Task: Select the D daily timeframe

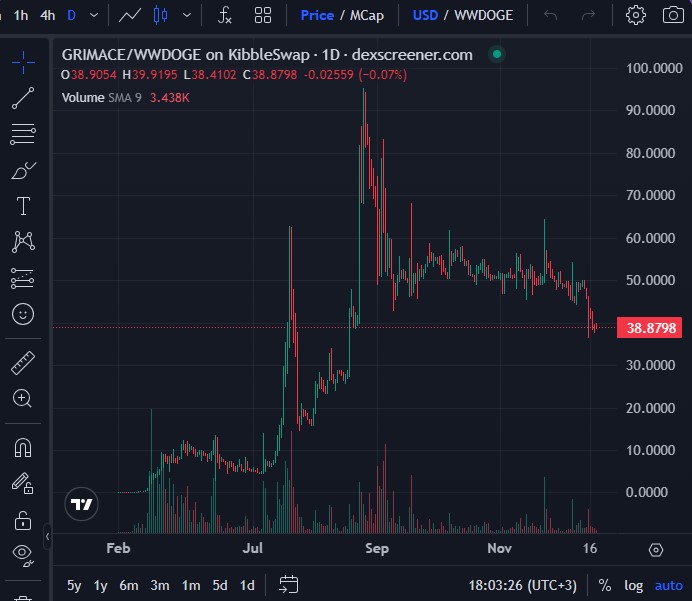Action: 71,15
